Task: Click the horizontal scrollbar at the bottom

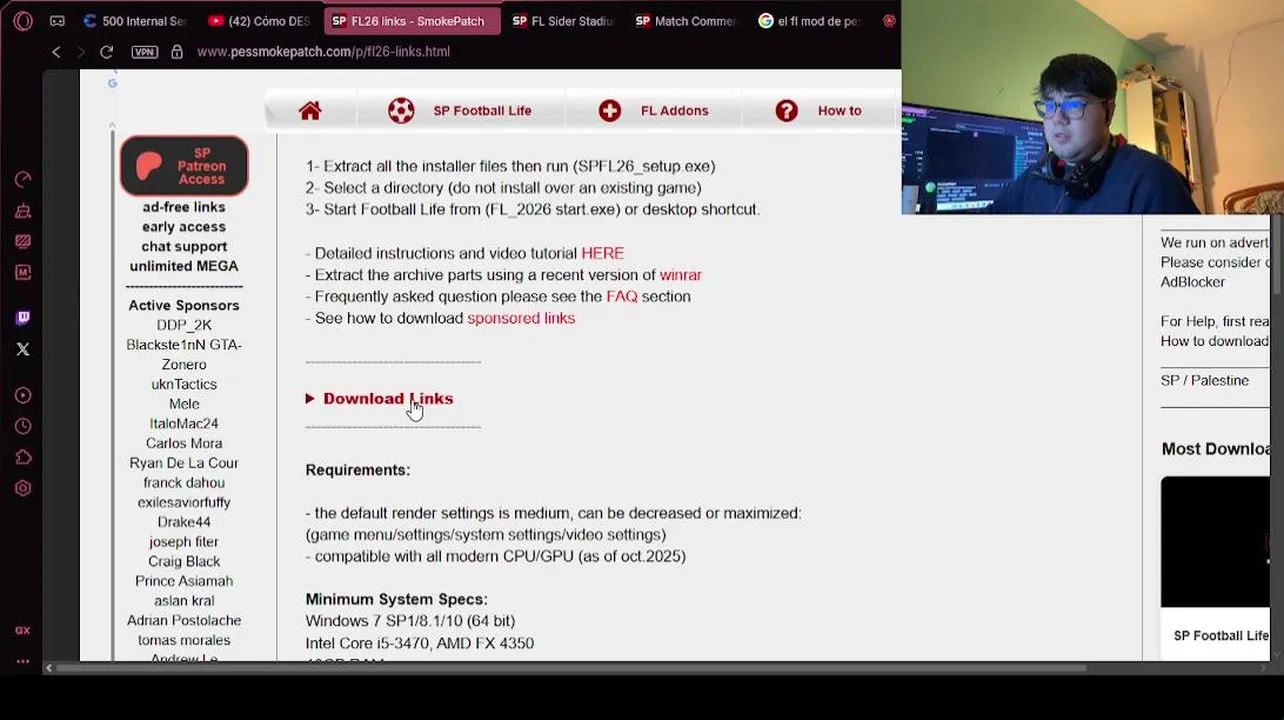Action: click(570, 668)
